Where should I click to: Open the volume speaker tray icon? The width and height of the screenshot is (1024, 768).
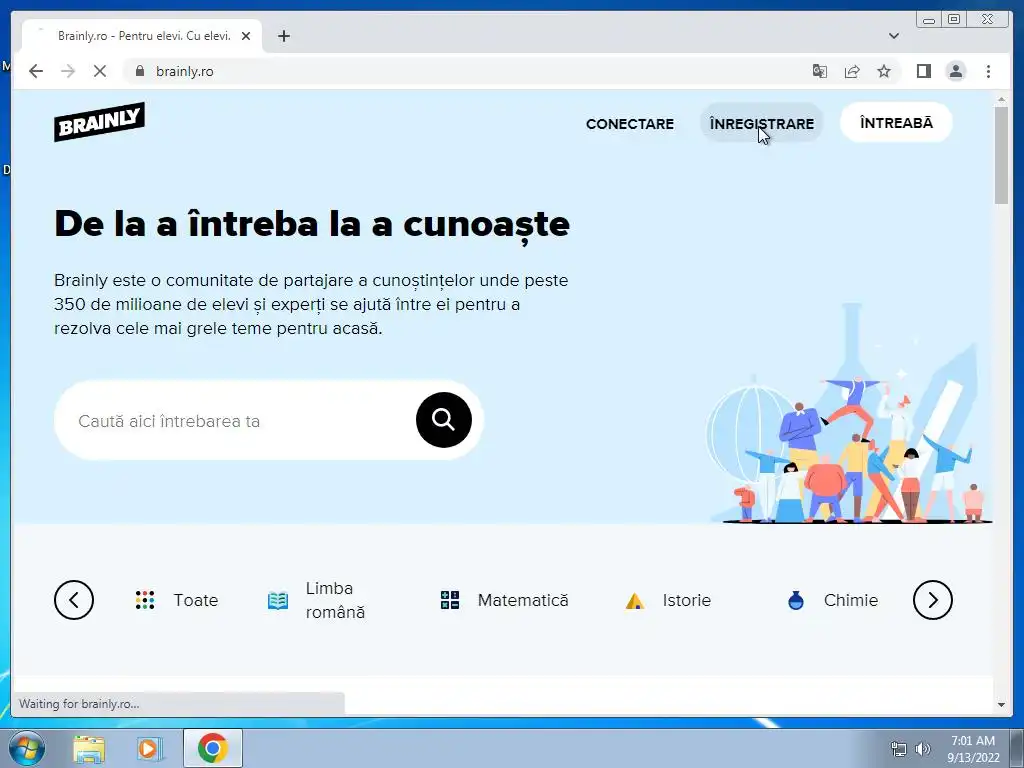(922, 749)
